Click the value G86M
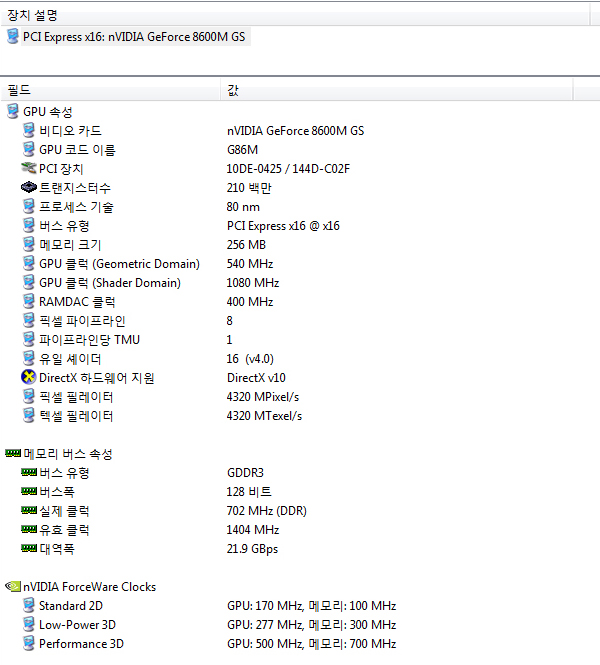Image resolution: width=600 pixels, height=665 pixels. [x=243, y=150]
